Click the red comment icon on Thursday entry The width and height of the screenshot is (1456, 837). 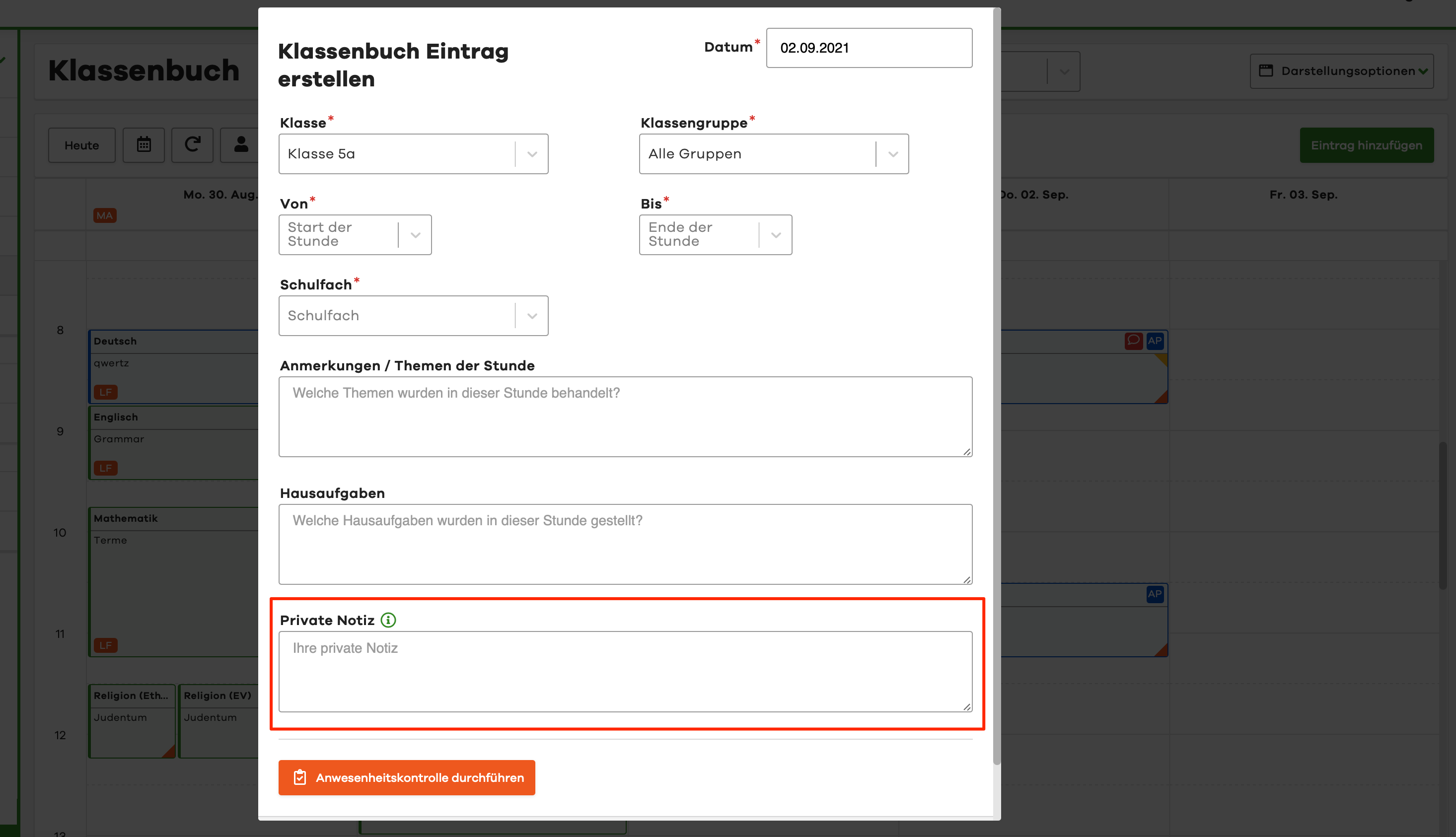click(x=1133, y=341)
